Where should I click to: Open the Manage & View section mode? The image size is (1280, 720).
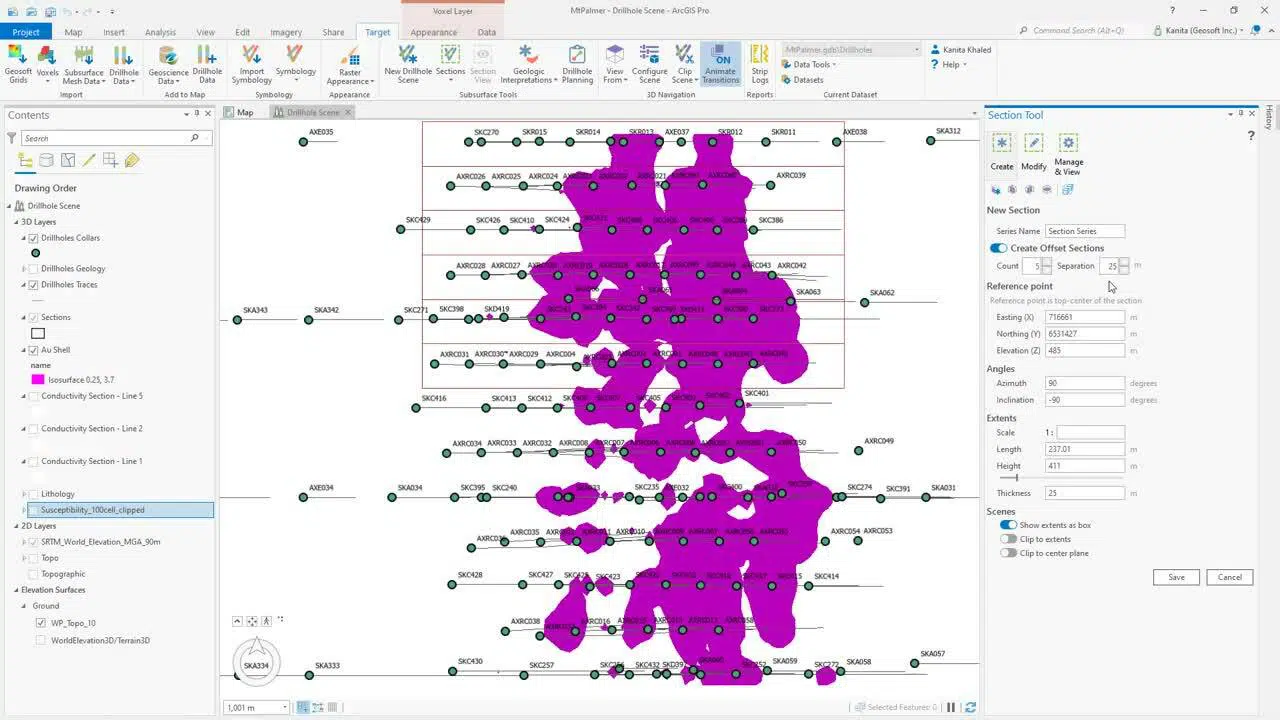pos(1068,154)
